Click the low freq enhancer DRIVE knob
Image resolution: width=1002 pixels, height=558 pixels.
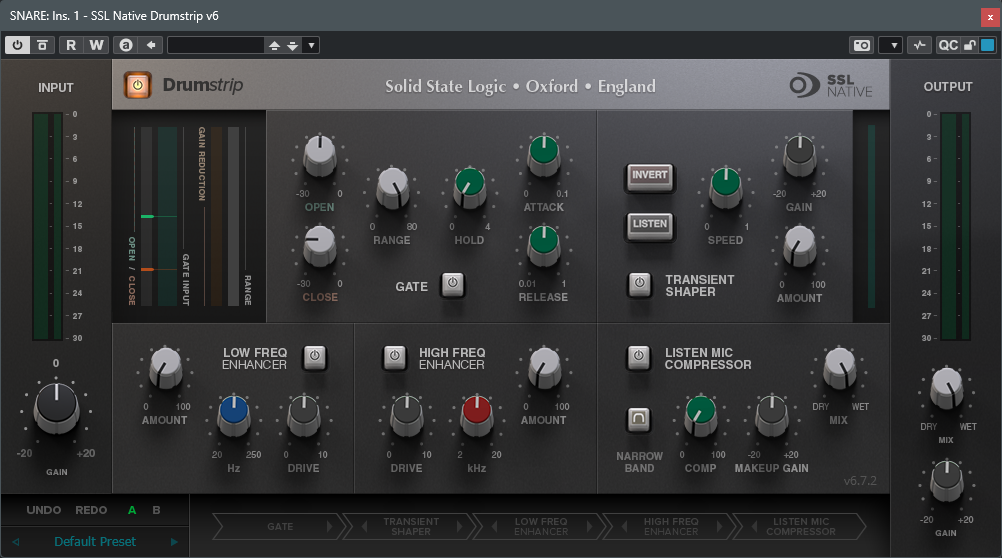[304, 414]
